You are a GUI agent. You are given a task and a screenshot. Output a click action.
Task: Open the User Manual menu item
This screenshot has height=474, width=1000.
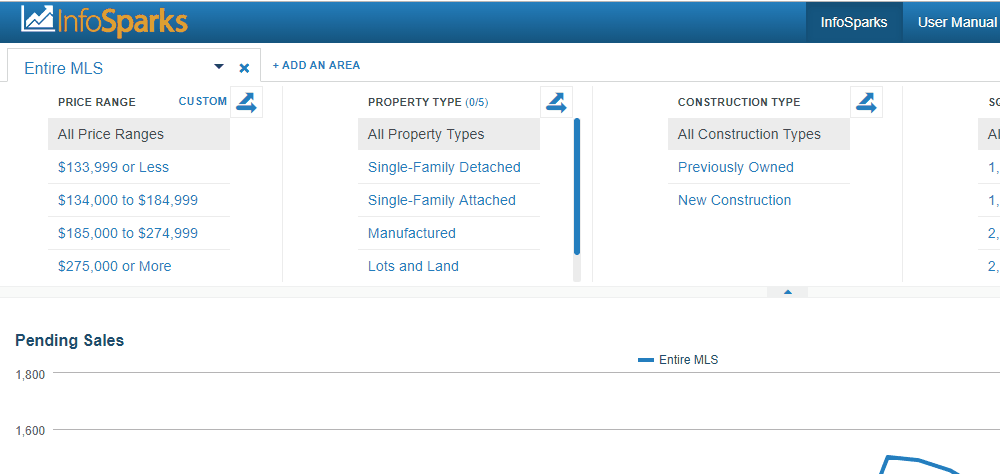pos(956,22)
